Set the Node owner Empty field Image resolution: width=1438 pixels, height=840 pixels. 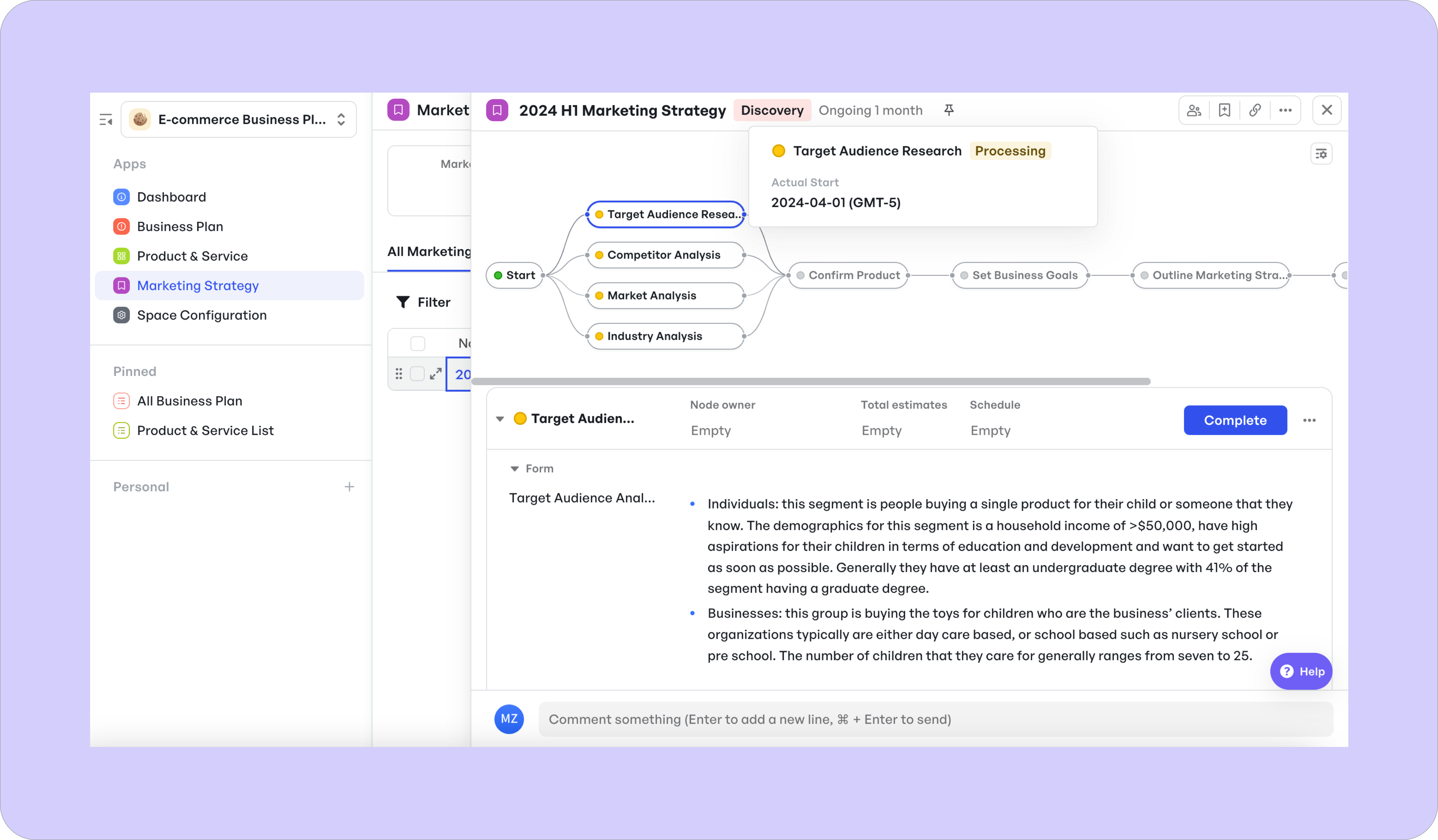(711, 431)
